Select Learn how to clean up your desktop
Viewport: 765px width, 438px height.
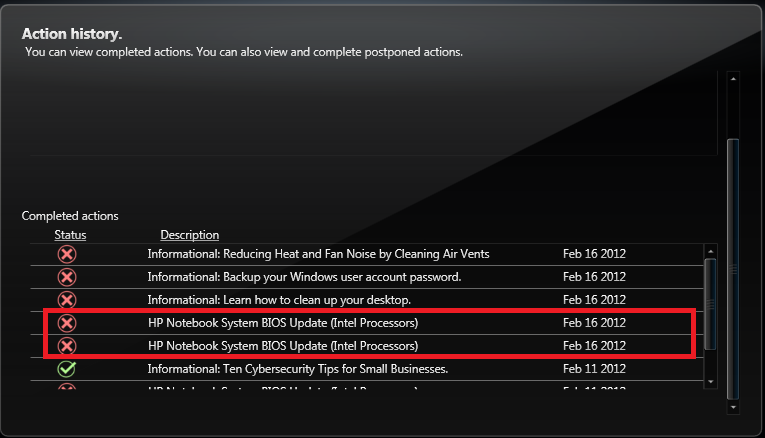[x=279, y=300]
